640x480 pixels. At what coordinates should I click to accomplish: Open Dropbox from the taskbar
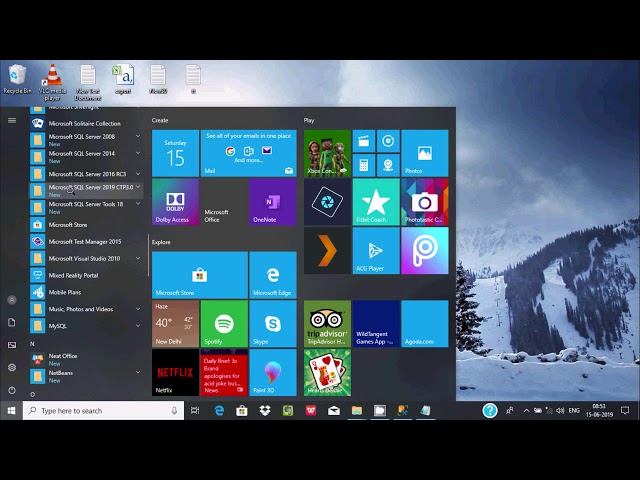265,411
